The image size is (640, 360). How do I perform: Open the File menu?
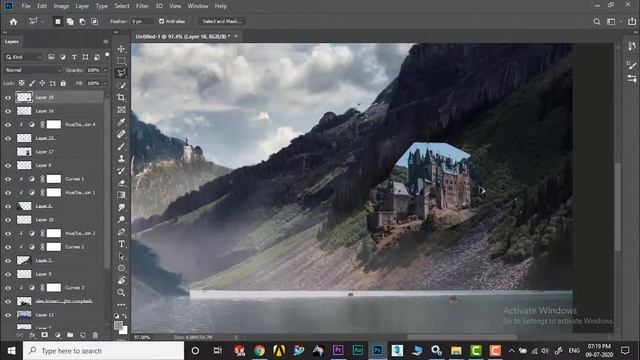pyautogui.click(x=26, y=6)
